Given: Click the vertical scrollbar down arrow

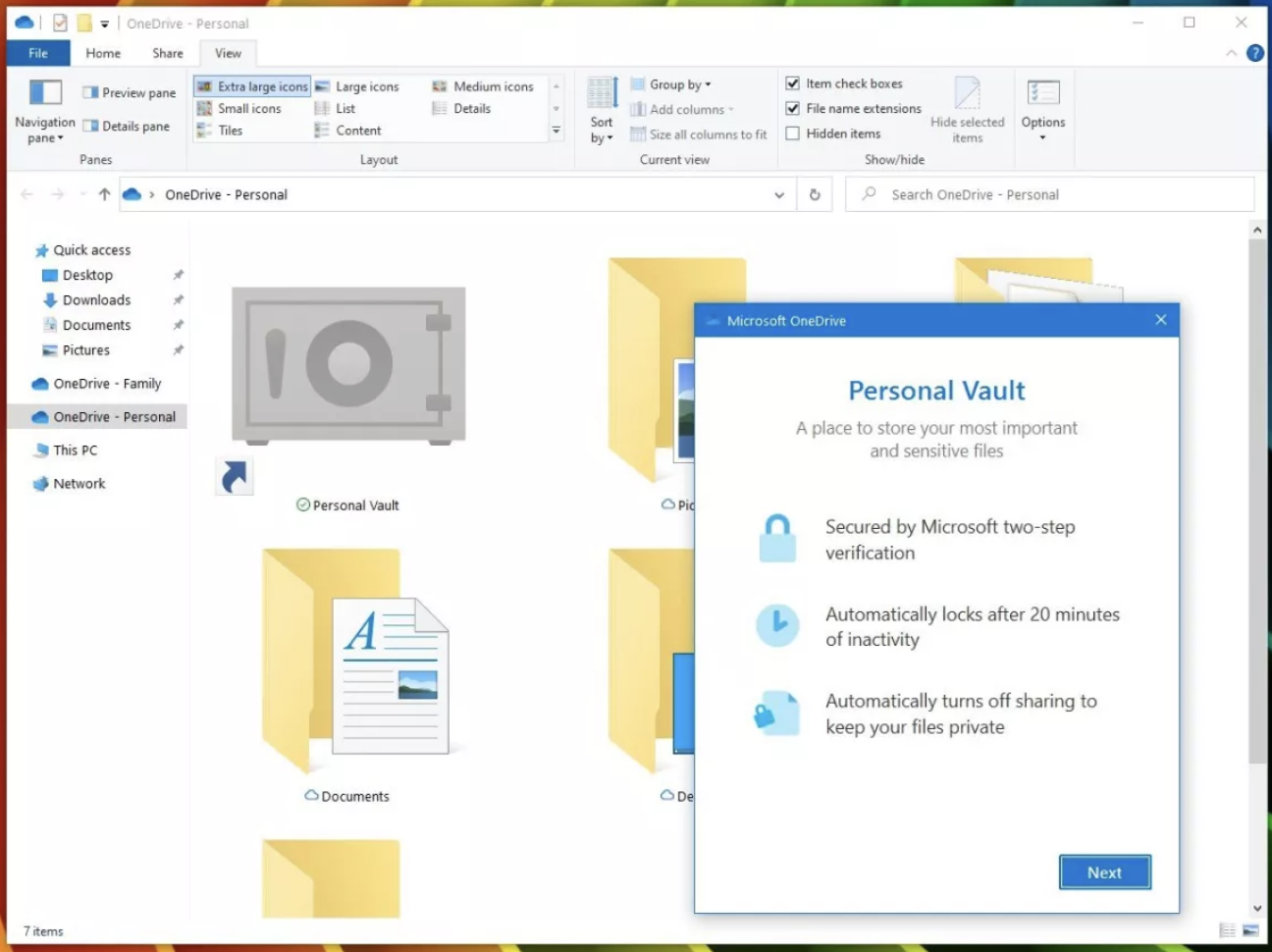Looking at the screenshot, I should (x=1257, y=909).
